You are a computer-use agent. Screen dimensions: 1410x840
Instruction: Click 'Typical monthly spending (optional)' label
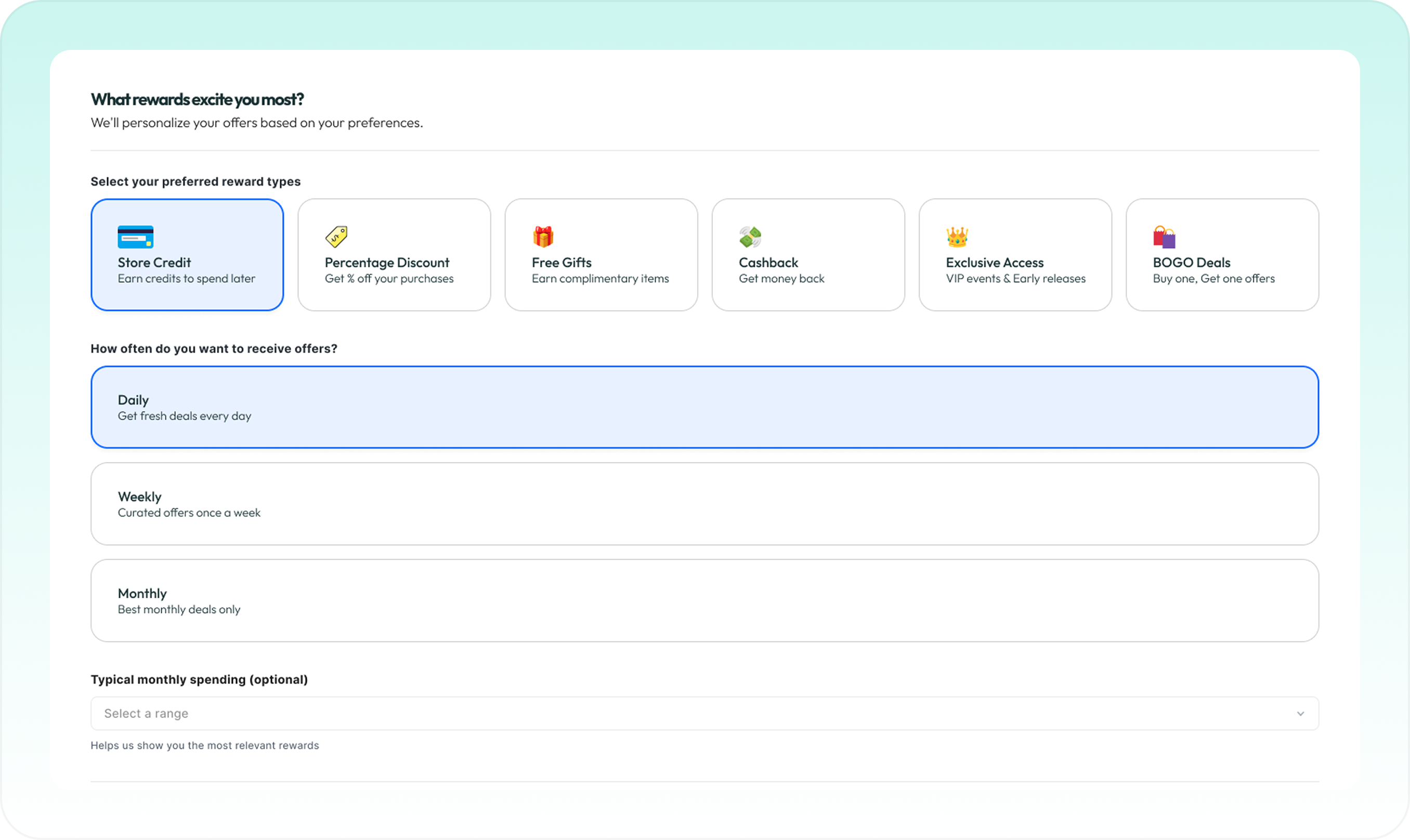pyautogui.click(x=199, y=679)
